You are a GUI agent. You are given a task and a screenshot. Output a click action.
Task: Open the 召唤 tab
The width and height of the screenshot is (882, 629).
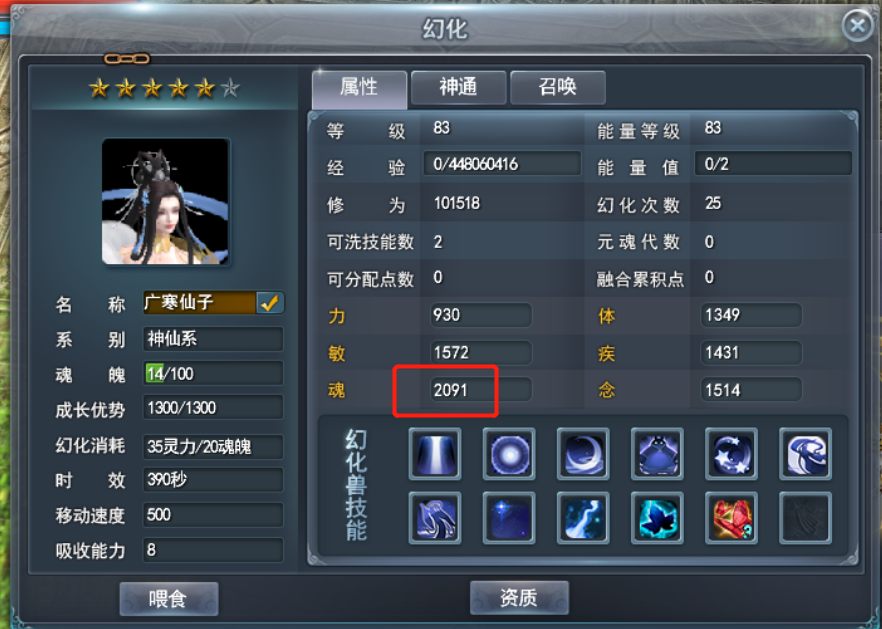click(x=557, y=87)
